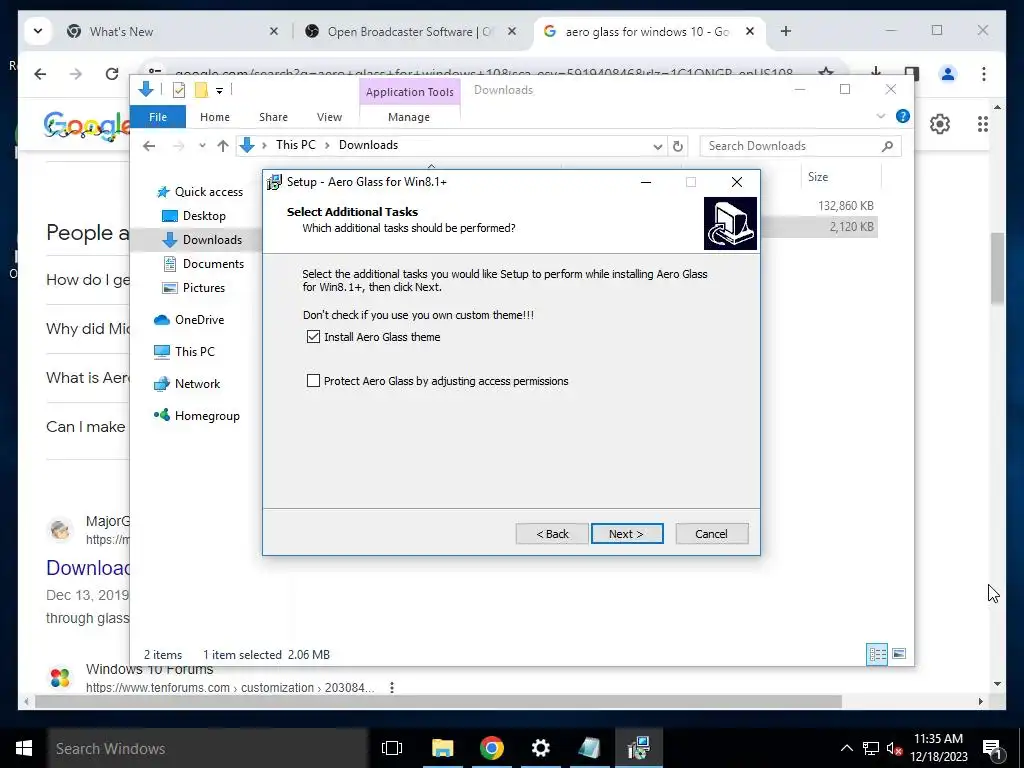Open Chrome from taskbar
This screenshot has width=1024, height=768.
[x=491, y=748]
